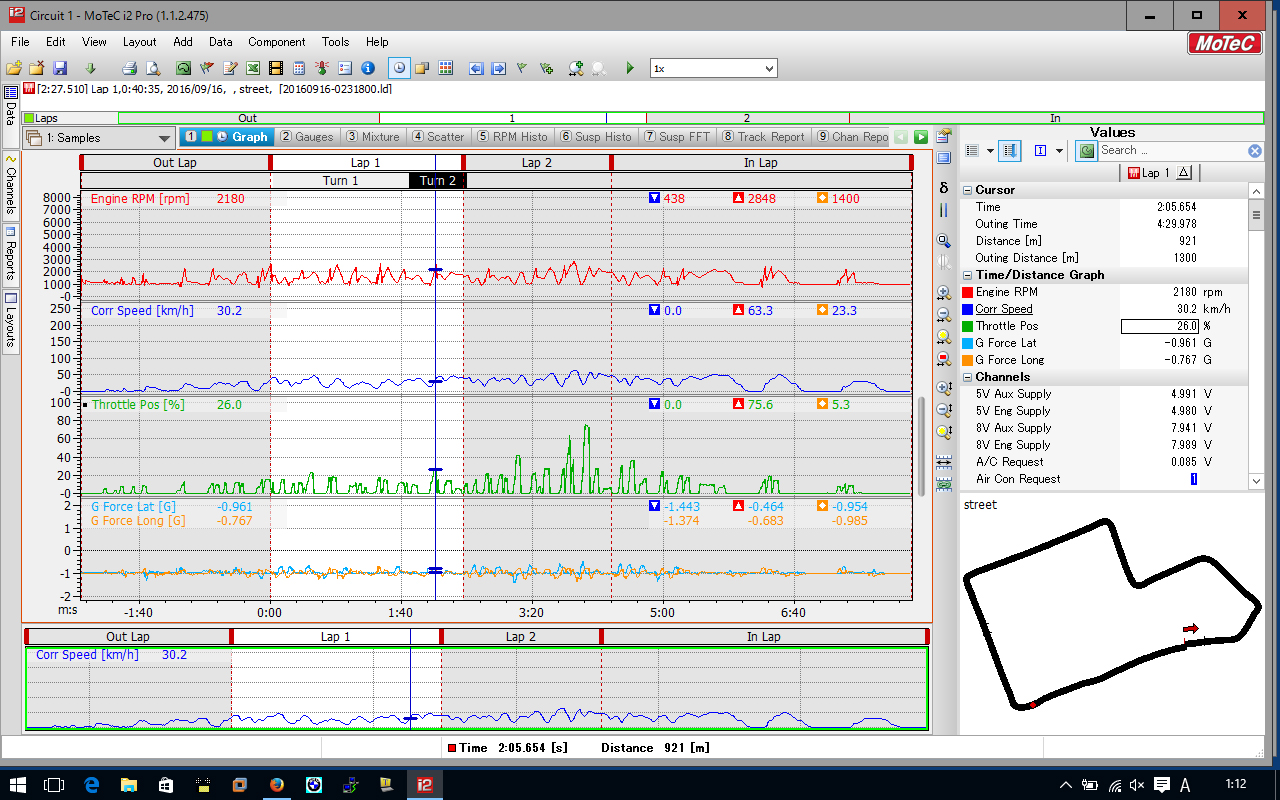The height and width of the screenshot is (800, 1280).
Task: Click the graph properties icon at top of side toolbar
Action: click(944, 136)
